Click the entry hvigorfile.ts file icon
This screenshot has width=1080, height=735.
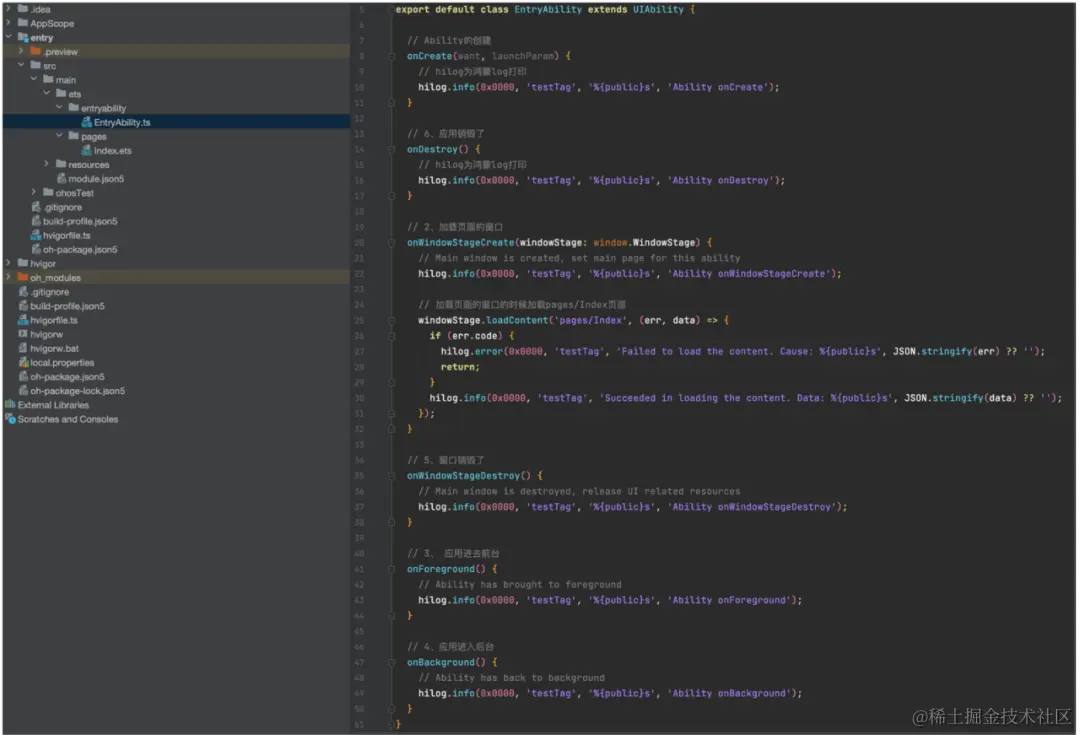tap(36, 235)
